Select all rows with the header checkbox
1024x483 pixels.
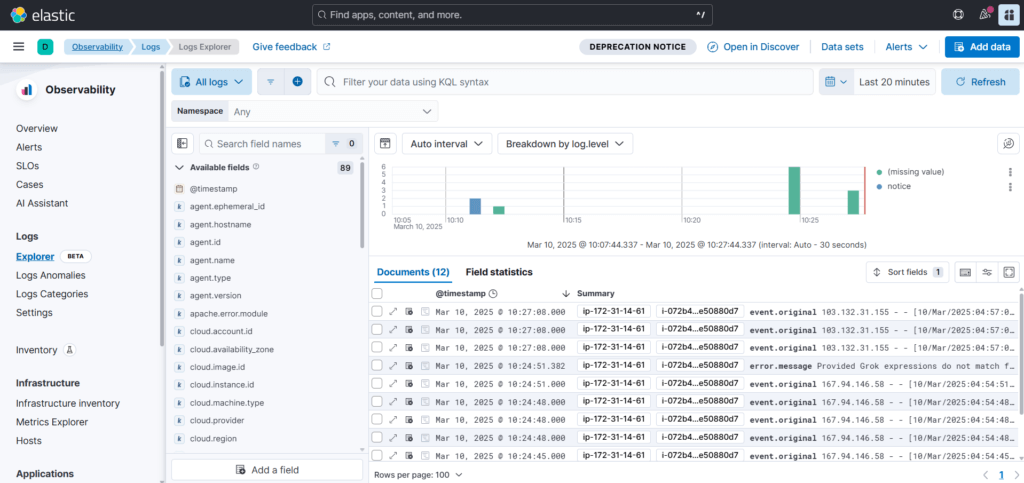pos(377,294)
